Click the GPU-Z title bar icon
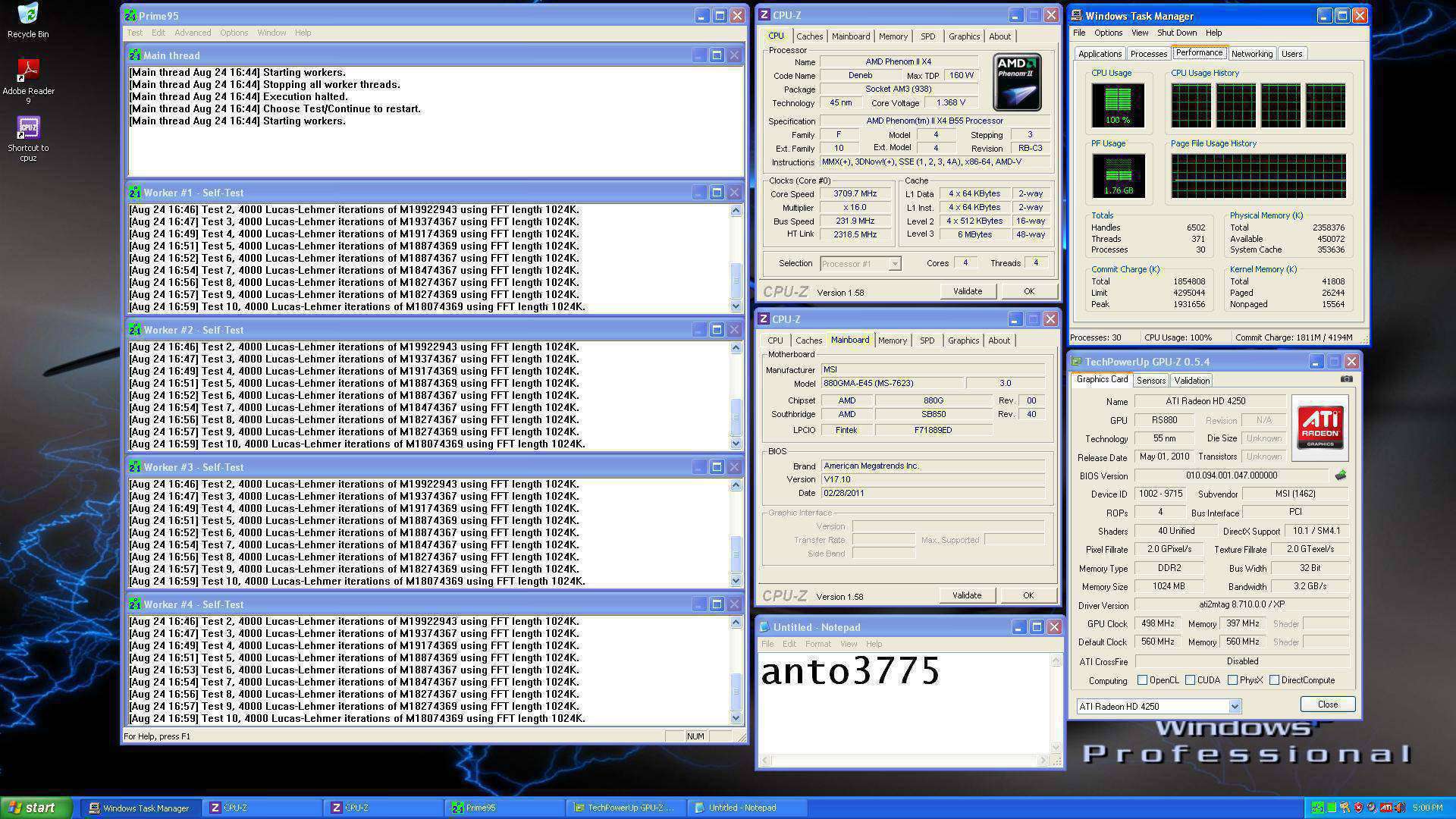Screen dimensions: 1456x819 1076,362
